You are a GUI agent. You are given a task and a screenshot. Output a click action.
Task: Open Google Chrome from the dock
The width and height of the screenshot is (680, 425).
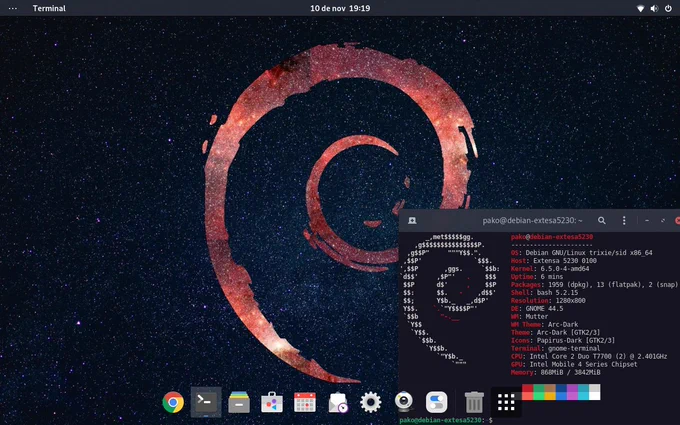coord(173,402)
